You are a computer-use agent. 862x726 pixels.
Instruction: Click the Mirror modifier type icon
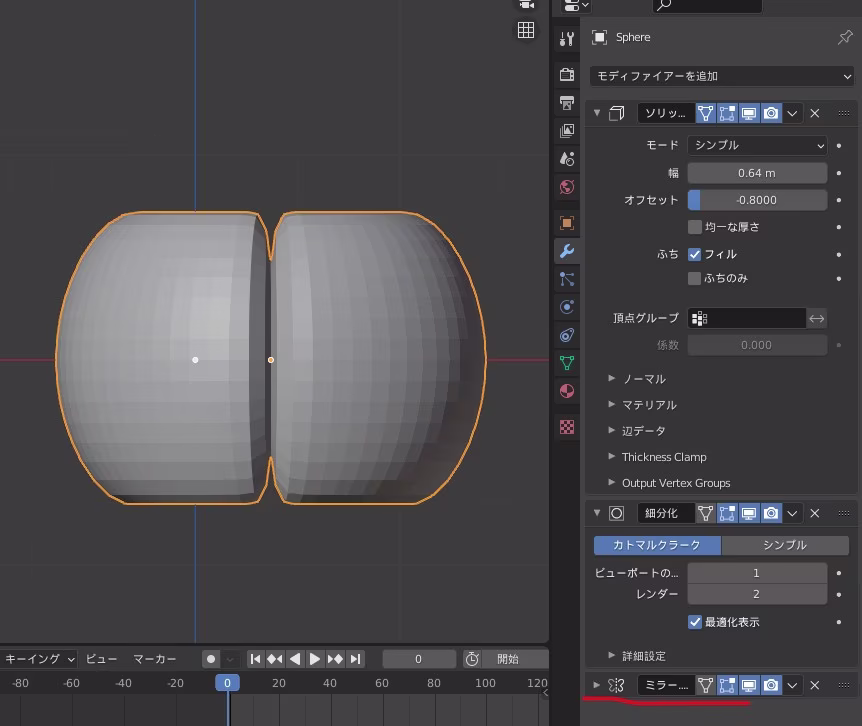[616, 685]
